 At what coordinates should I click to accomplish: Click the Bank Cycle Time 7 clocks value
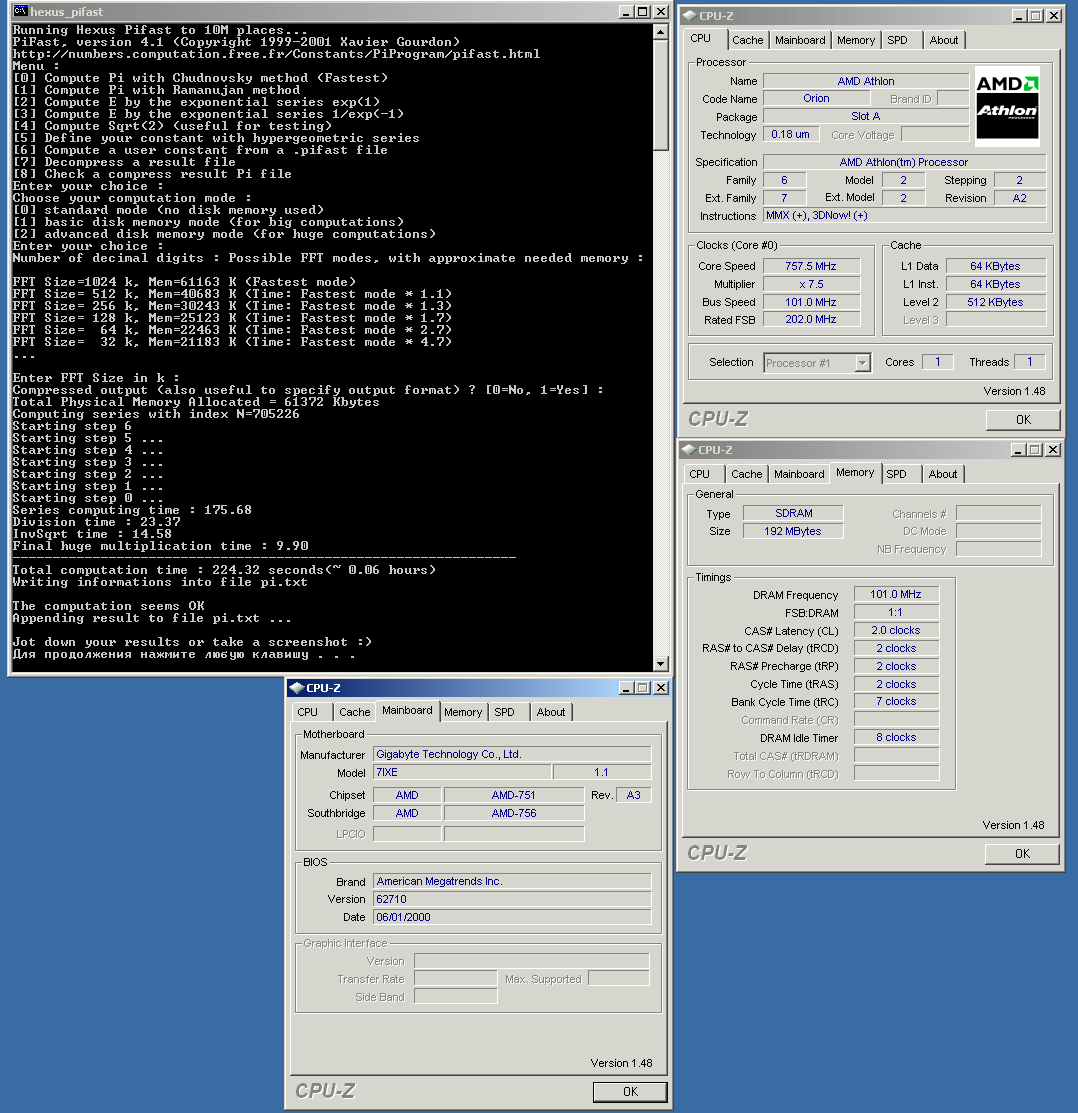click(896, 701)
